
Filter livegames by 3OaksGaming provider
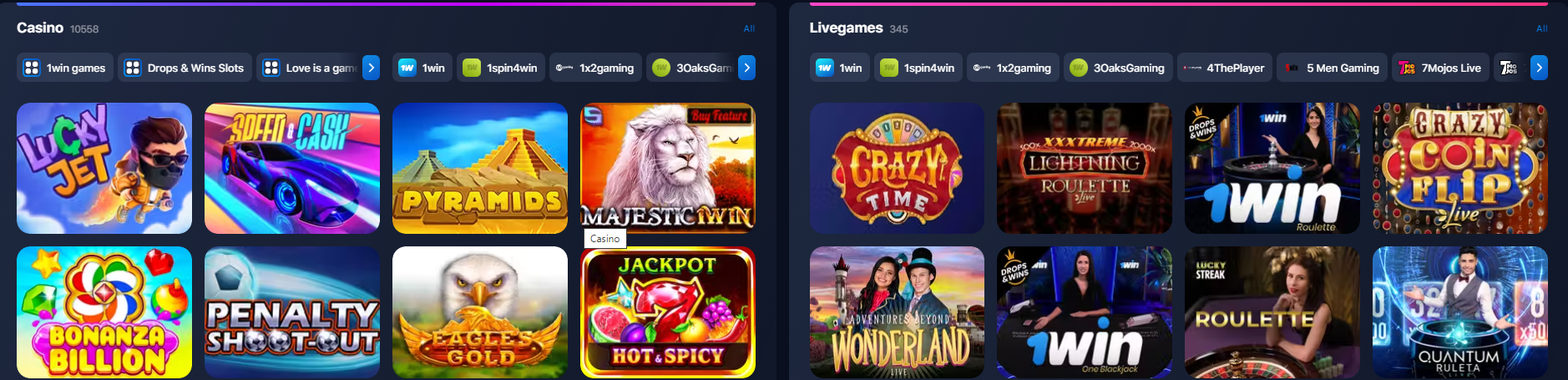point(1118,68)
